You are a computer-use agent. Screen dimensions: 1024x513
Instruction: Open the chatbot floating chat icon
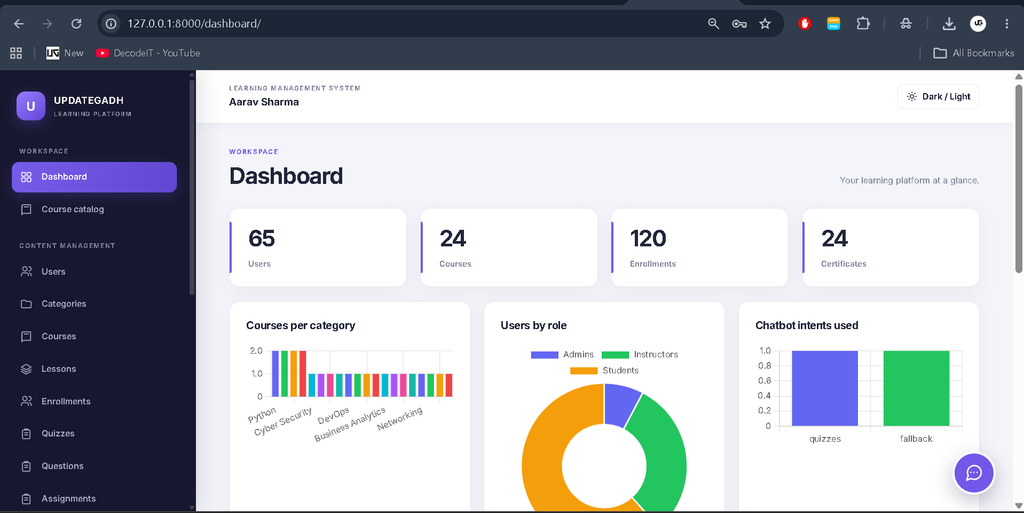click(974, 473)
